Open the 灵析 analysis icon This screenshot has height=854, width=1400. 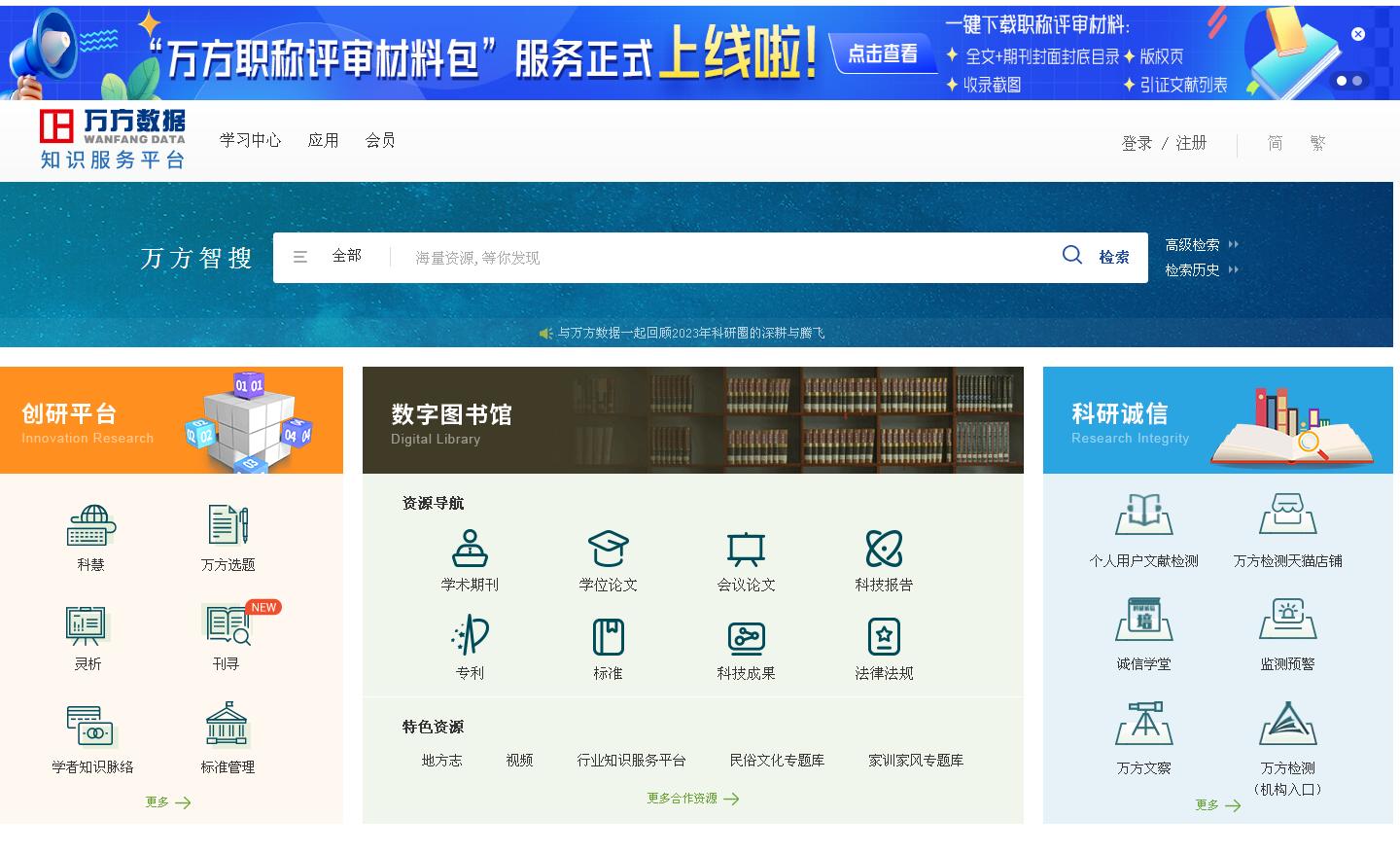point(87,625)
